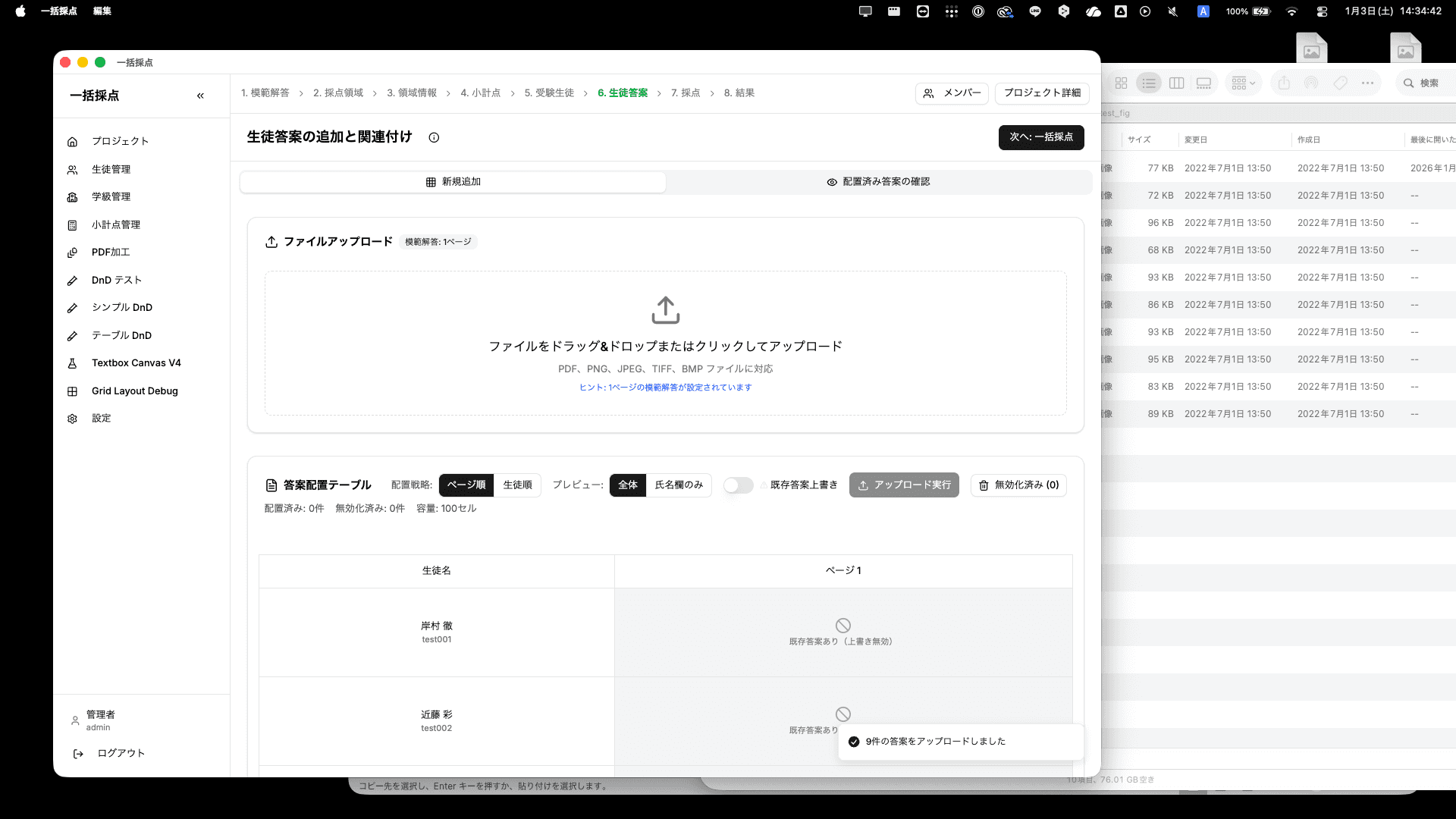Open 生徒管理 via its people icon
The image size is (1456, 819).
[72, 169]
